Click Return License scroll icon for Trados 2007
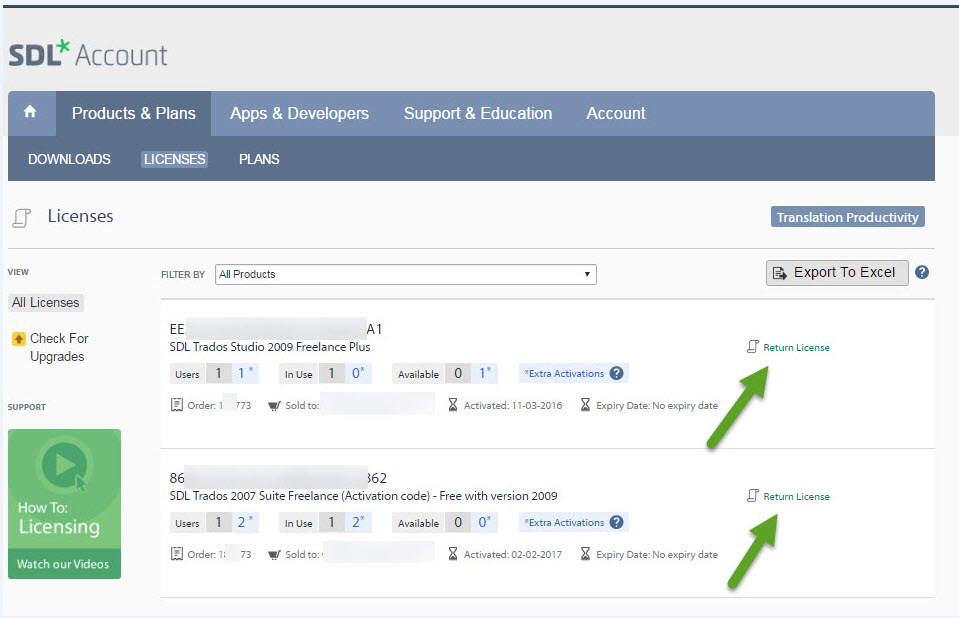The width and height of the screenshot is (959, 618). pos(753,496)
